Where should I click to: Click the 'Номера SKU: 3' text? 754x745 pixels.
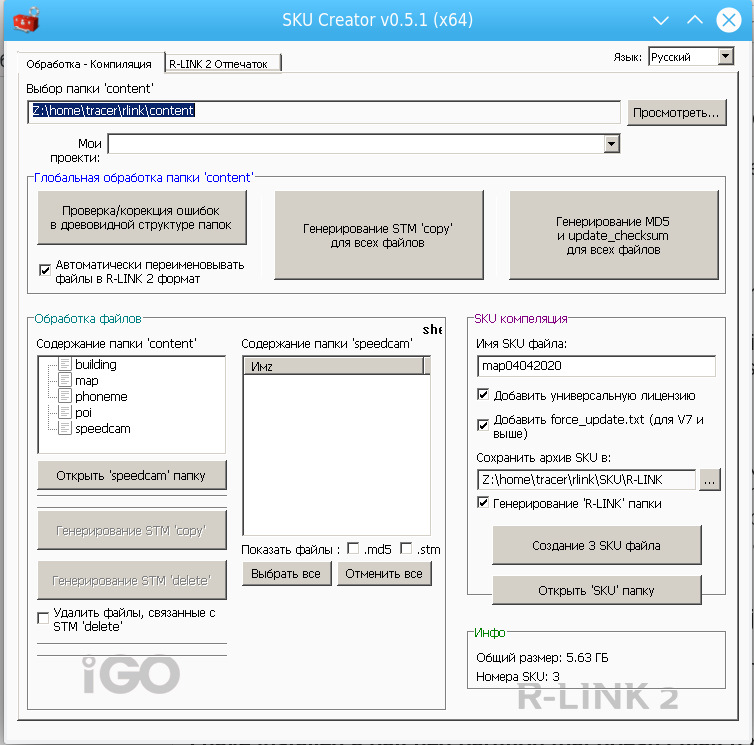pos(518,676)
